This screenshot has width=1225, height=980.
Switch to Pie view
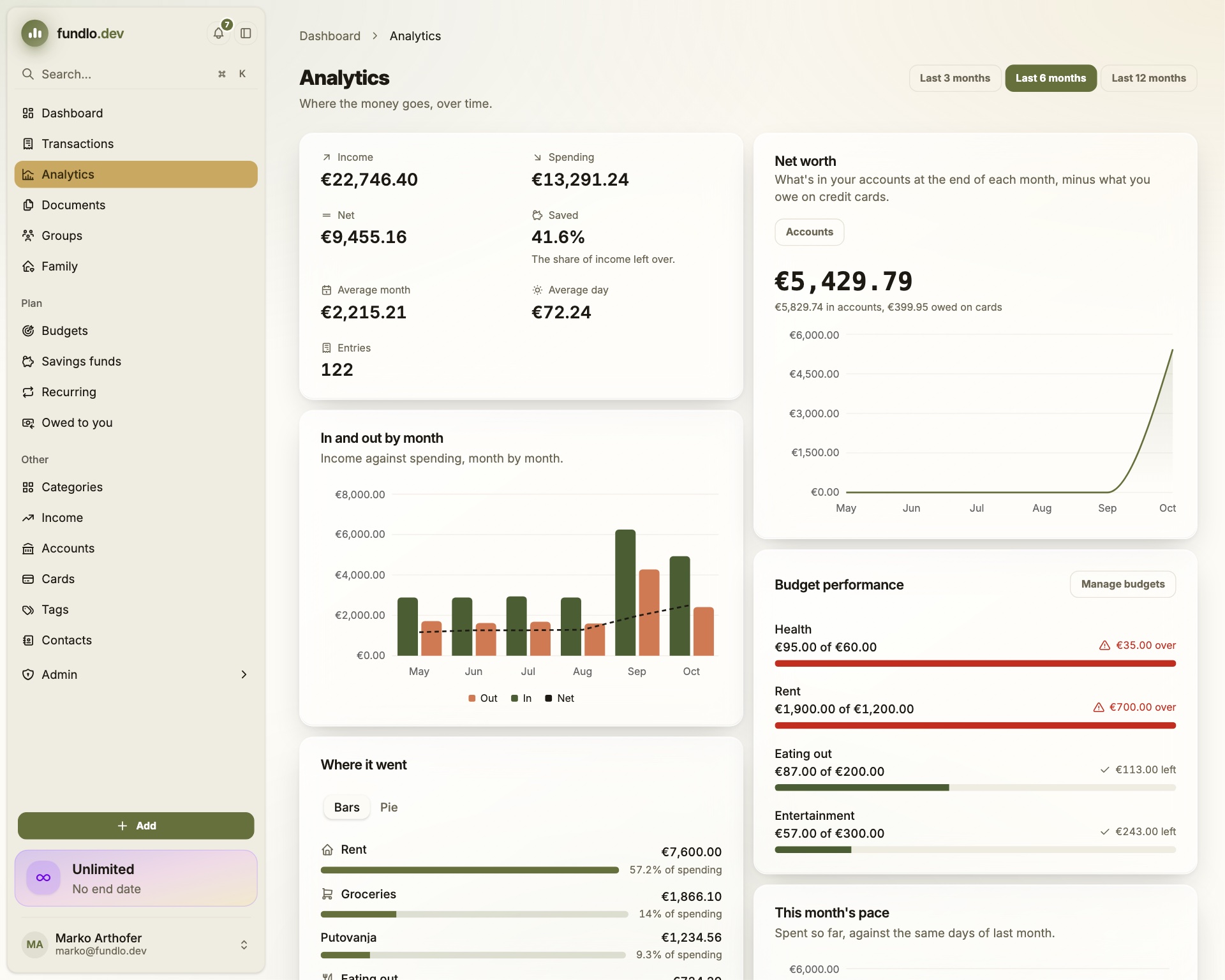[389, 807]
